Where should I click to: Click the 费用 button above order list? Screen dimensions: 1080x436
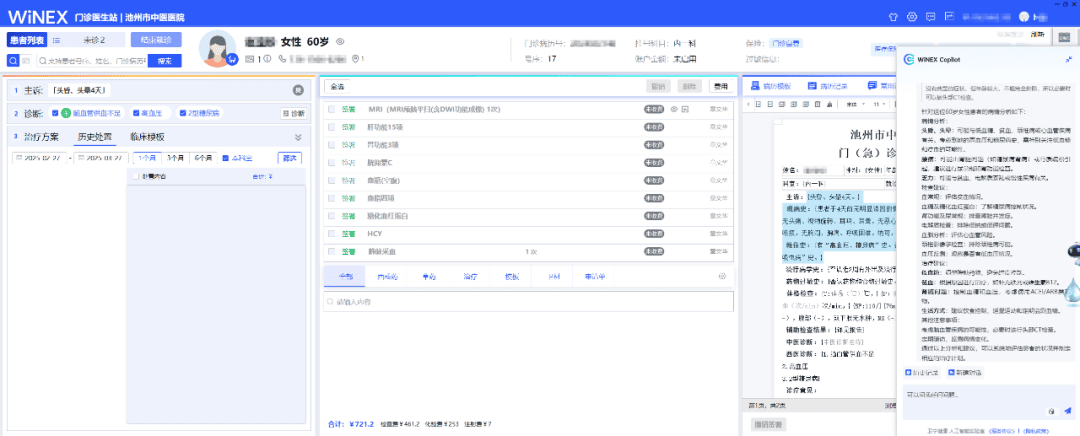(720, 86)
